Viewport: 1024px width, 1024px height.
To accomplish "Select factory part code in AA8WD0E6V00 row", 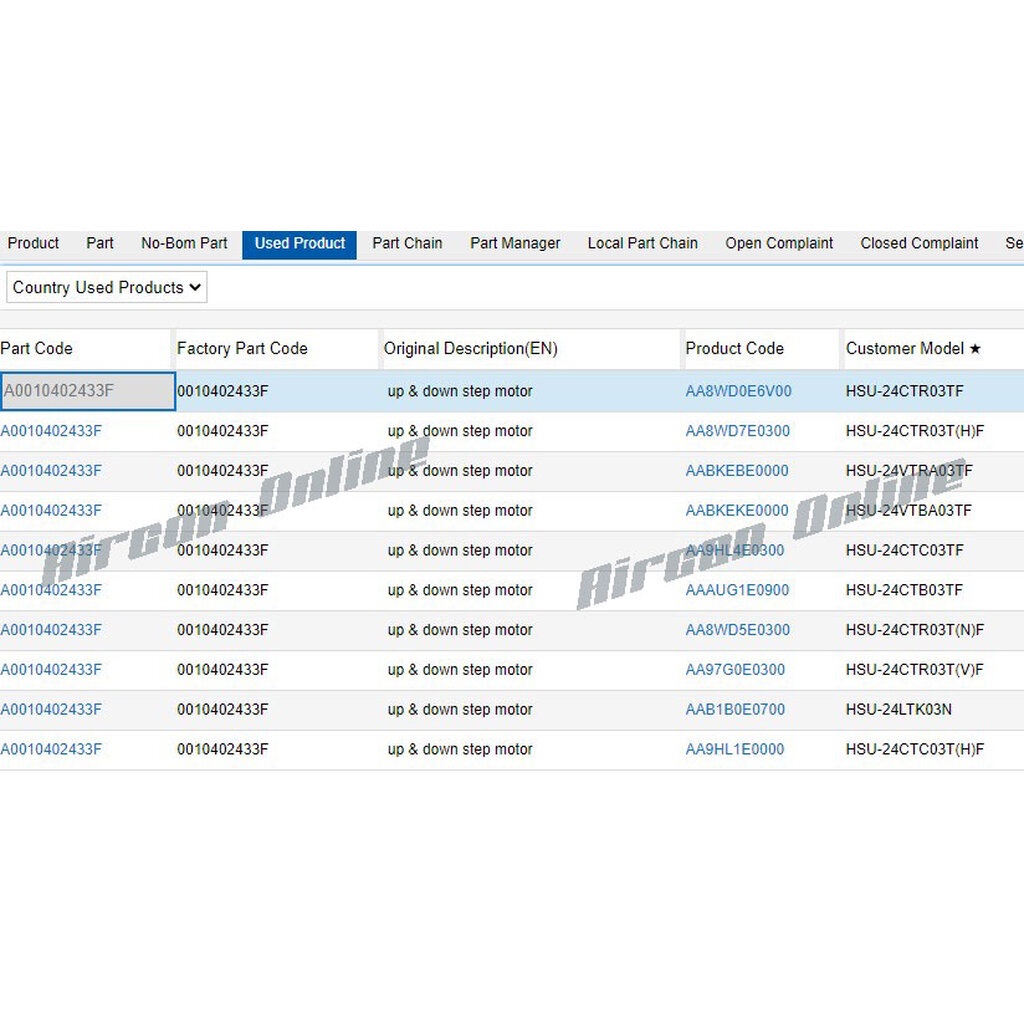I will [223, 391].
